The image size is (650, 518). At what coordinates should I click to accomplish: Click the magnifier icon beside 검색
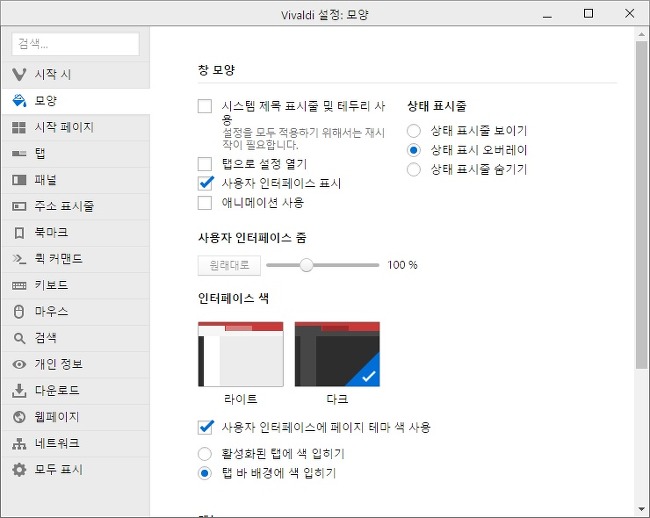coord(19,338)
